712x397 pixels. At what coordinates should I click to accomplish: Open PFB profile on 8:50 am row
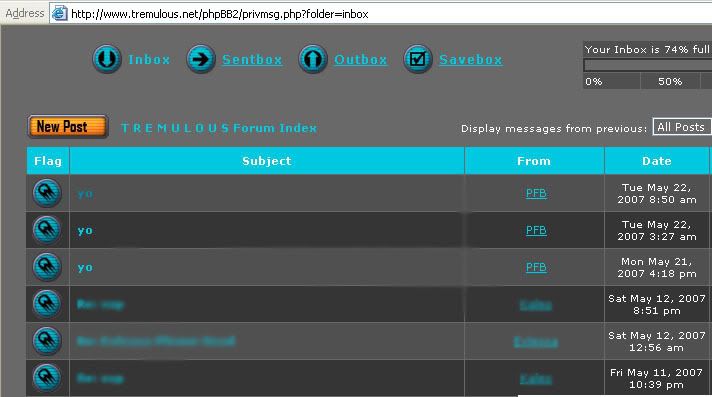536,193
